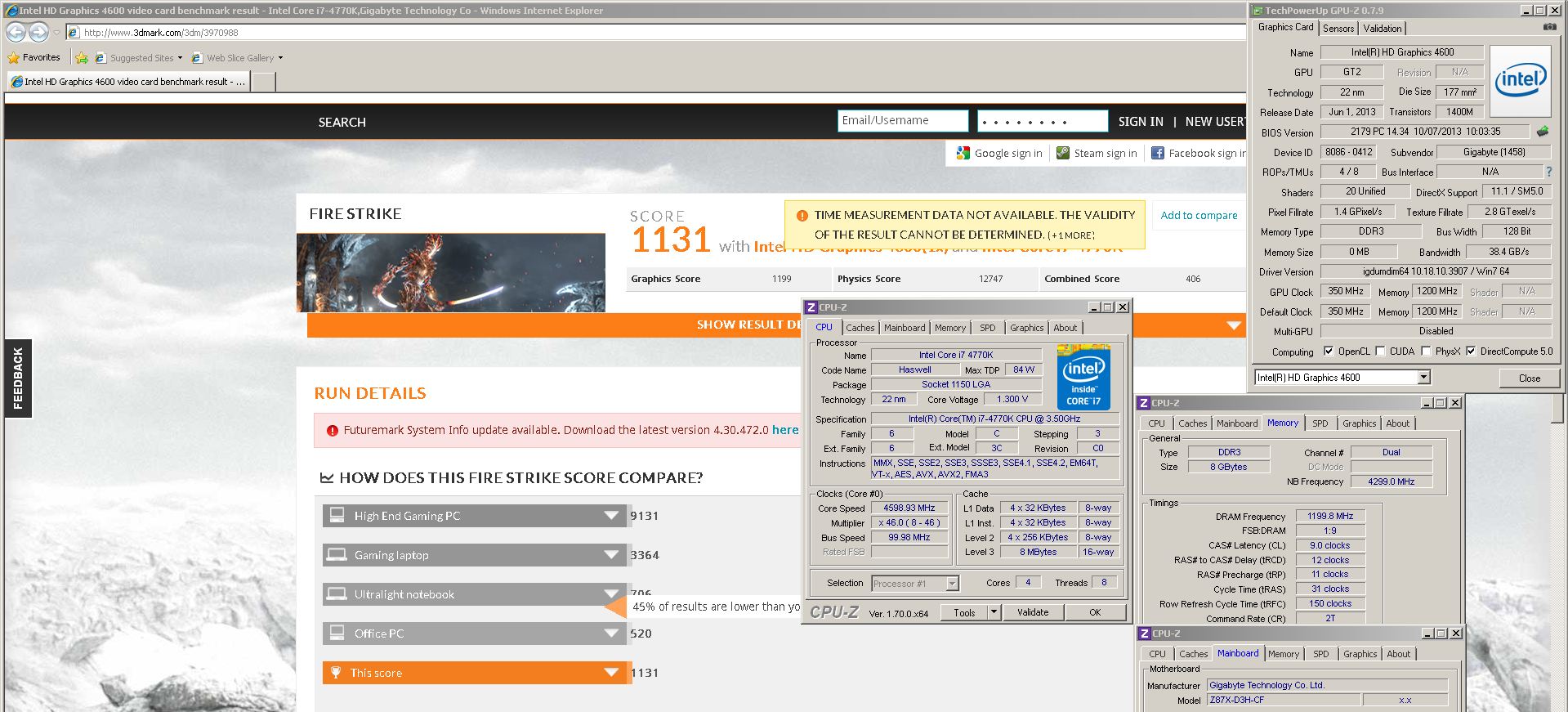Image resolution: width=1568 pixels, height=712 pixels.
Task: Click Ultralight notebook icon
Action: coord(336,594)
